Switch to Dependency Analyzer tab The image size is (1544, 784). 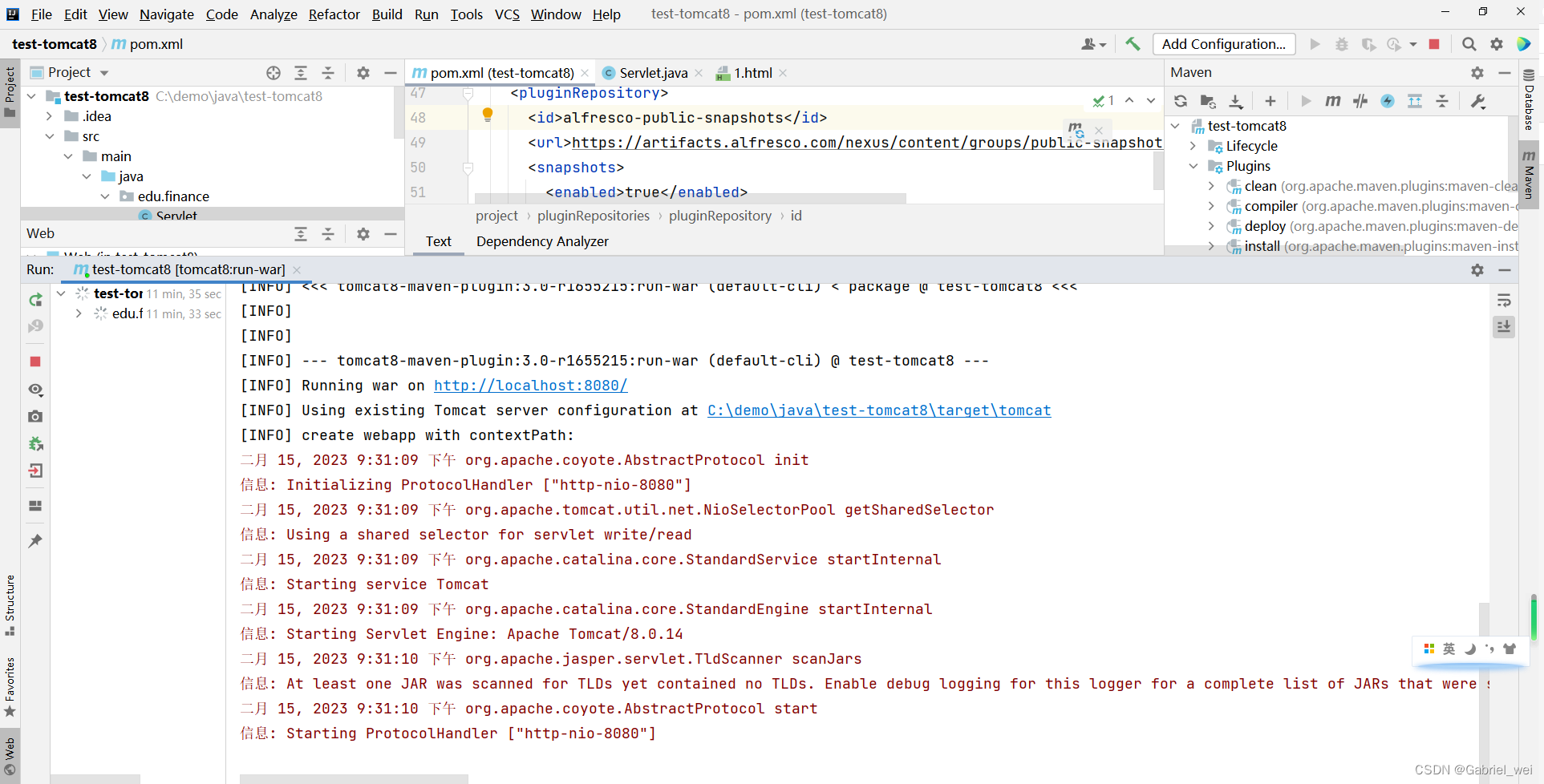pyautogui.click(x=542, y=241)
